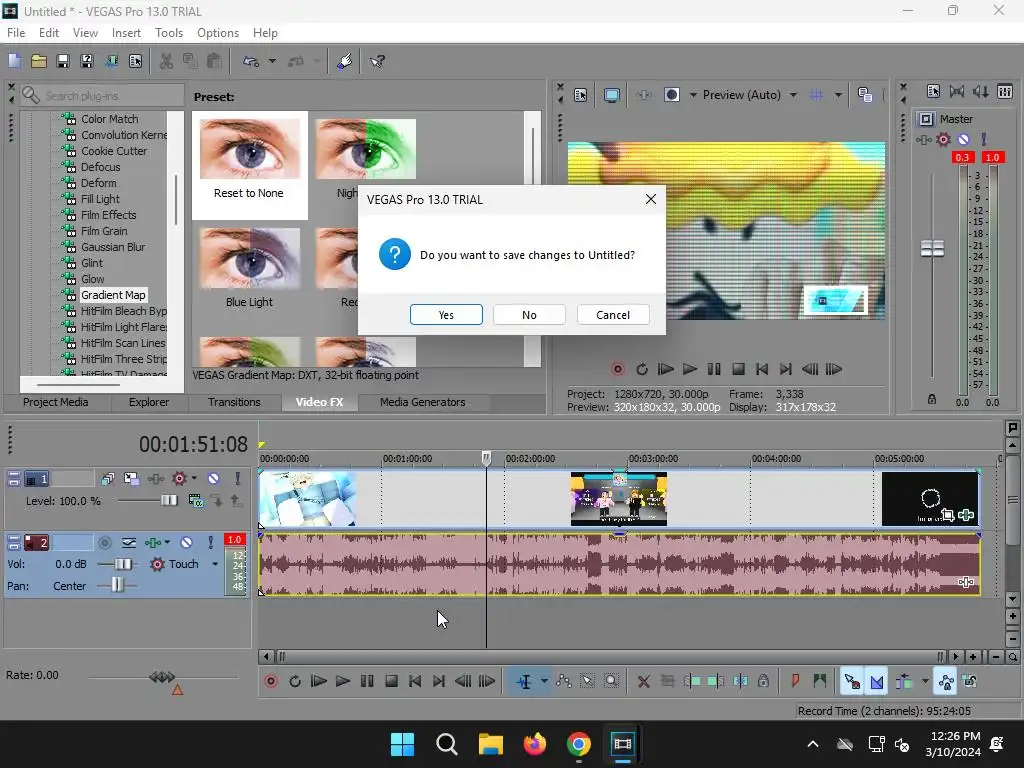Click the New project toolbar icon
This screenshot has height=768, width=1024.
click(14, 61)
